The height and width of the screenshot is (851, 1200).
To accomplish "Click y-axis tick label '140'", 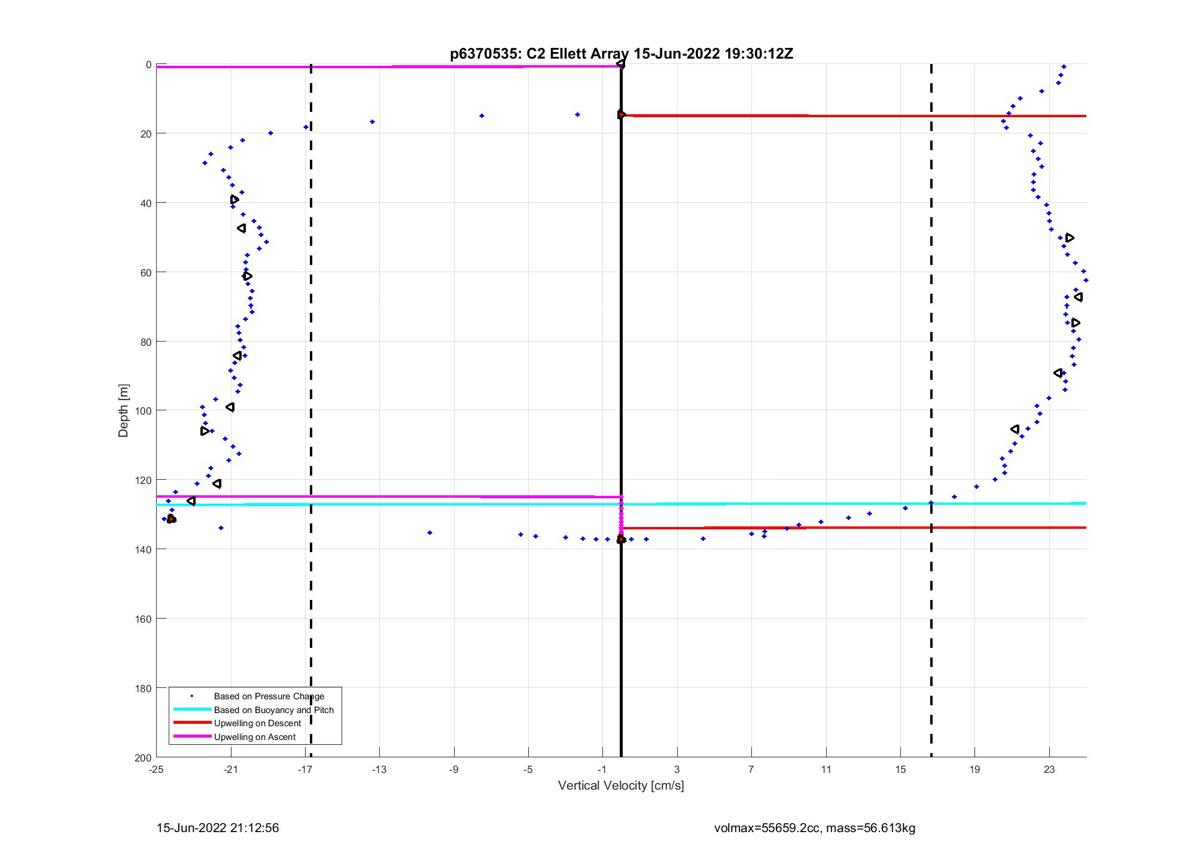I will point(143,549).
